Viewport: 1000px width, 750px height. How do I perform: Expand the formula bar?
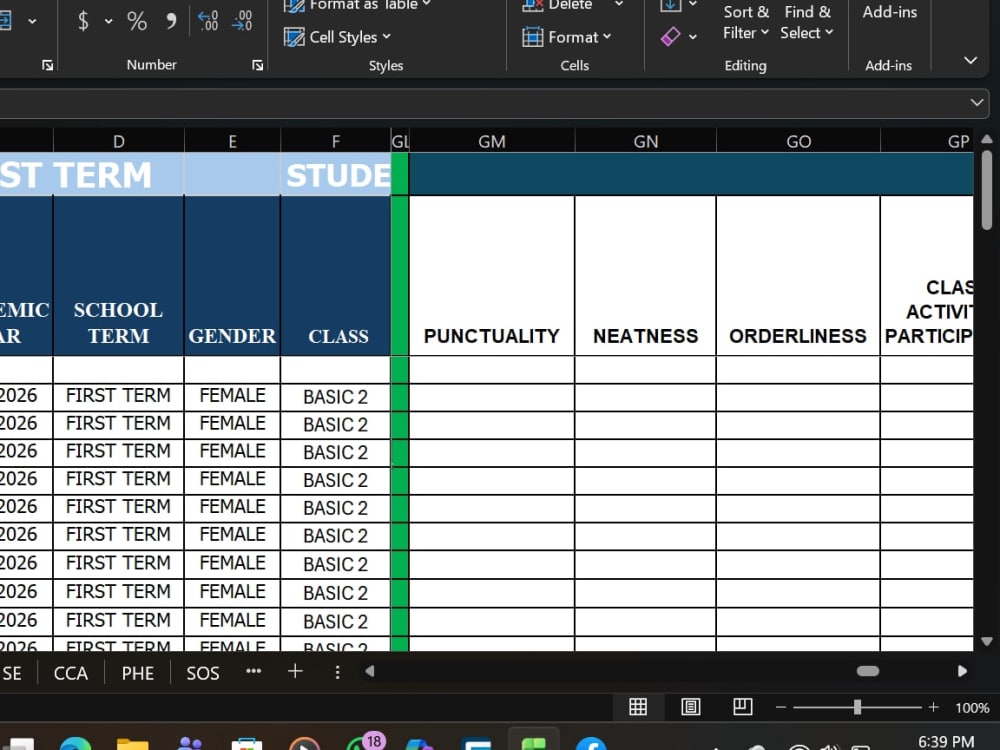tap(976, 103)
